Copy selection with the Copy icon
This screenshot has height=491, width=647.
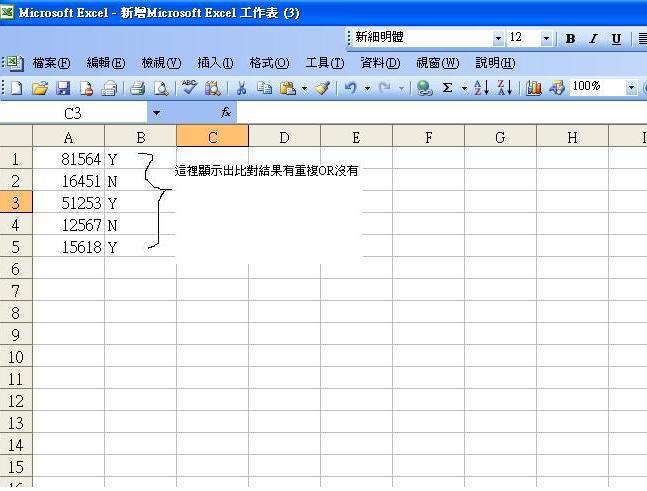264,88
